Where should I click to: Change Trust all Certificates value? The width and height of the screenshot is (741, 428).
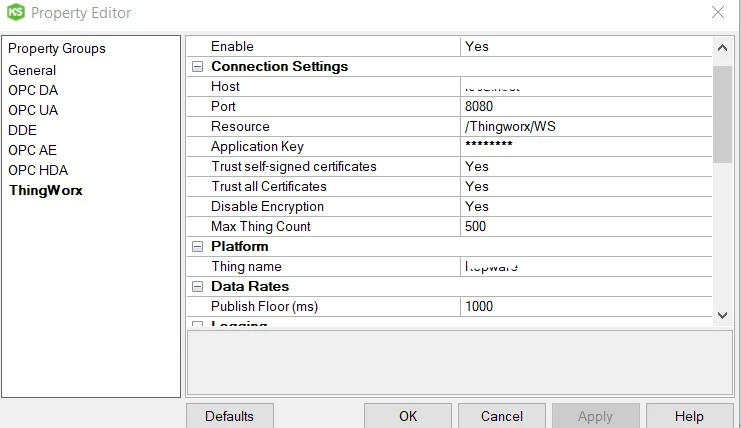tap(586, 187)
